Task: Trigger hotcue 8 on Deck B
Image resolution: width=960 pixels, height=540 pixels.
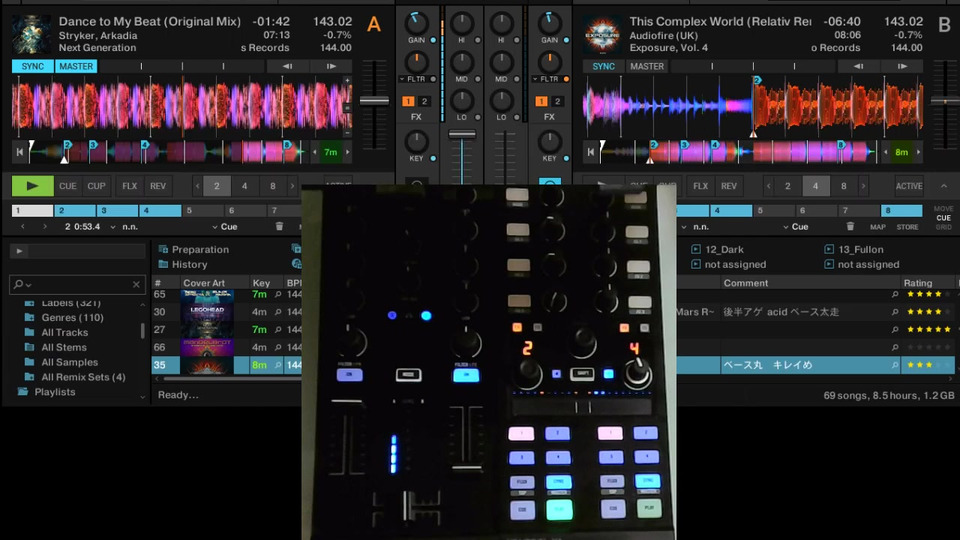Action: [x=901, y=211]
